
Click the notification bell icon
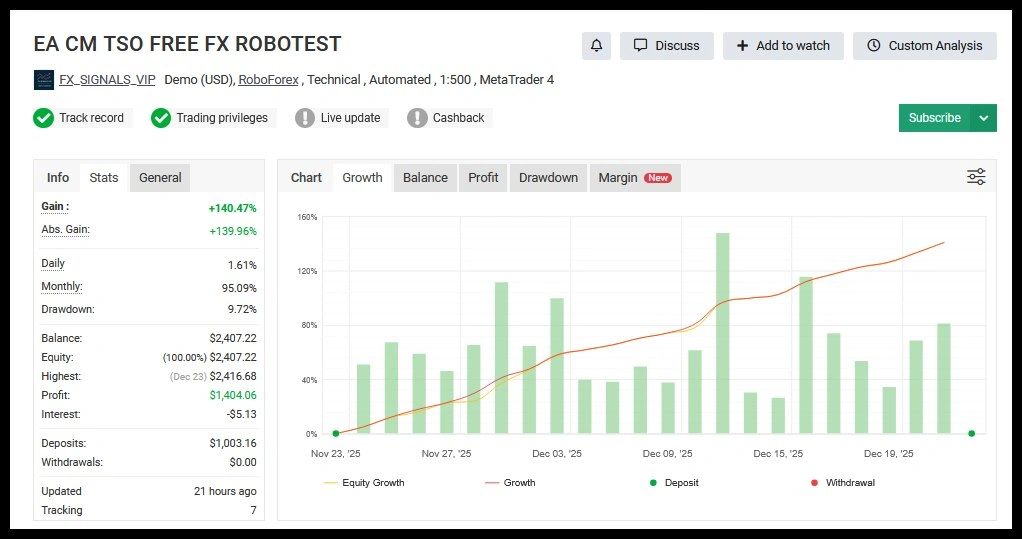point(597,46)
